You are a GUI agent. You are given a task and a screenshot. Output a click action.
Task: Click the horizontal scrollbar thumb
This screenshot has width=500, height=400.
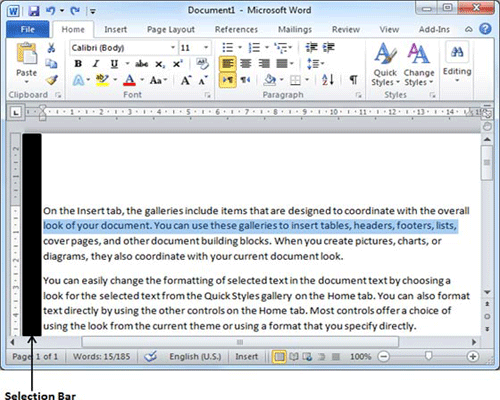pyautogui.click(x=240, y=342)
